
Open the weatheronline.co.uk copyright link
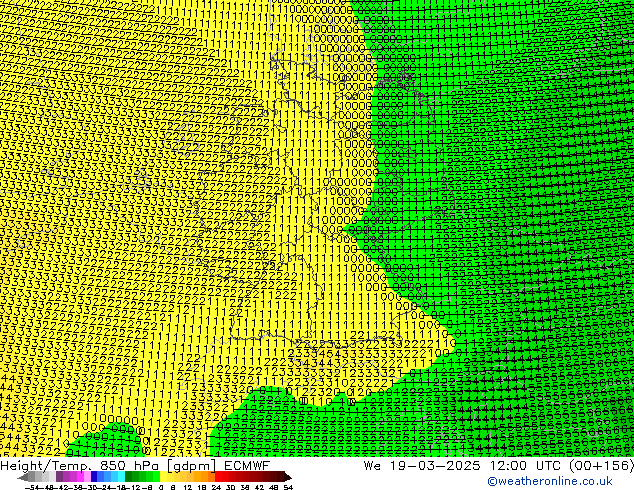coord(550,481)
